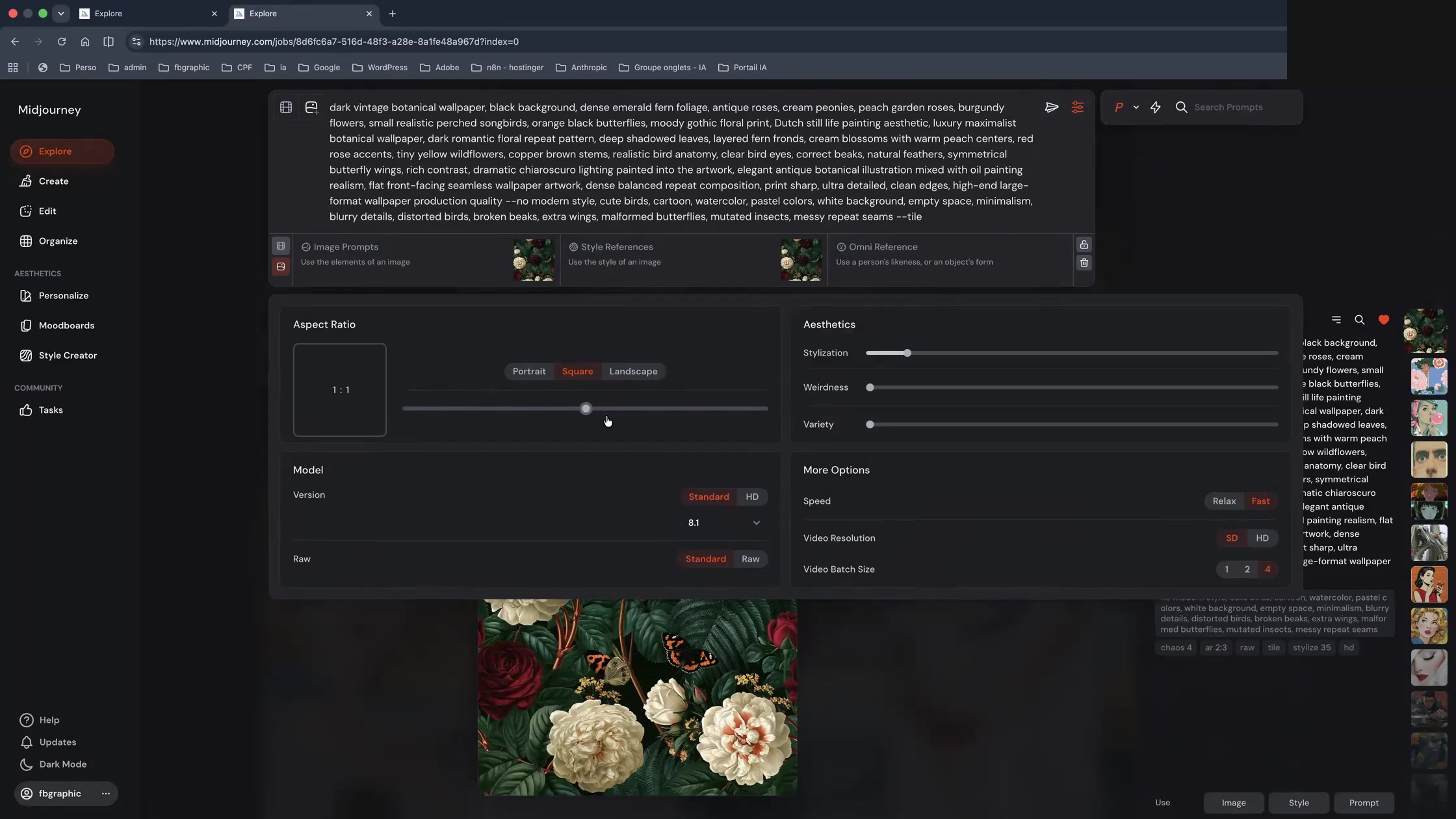1456x819 pixels.
Task: Click the Use Prompt button
Action: [1364, 803]
